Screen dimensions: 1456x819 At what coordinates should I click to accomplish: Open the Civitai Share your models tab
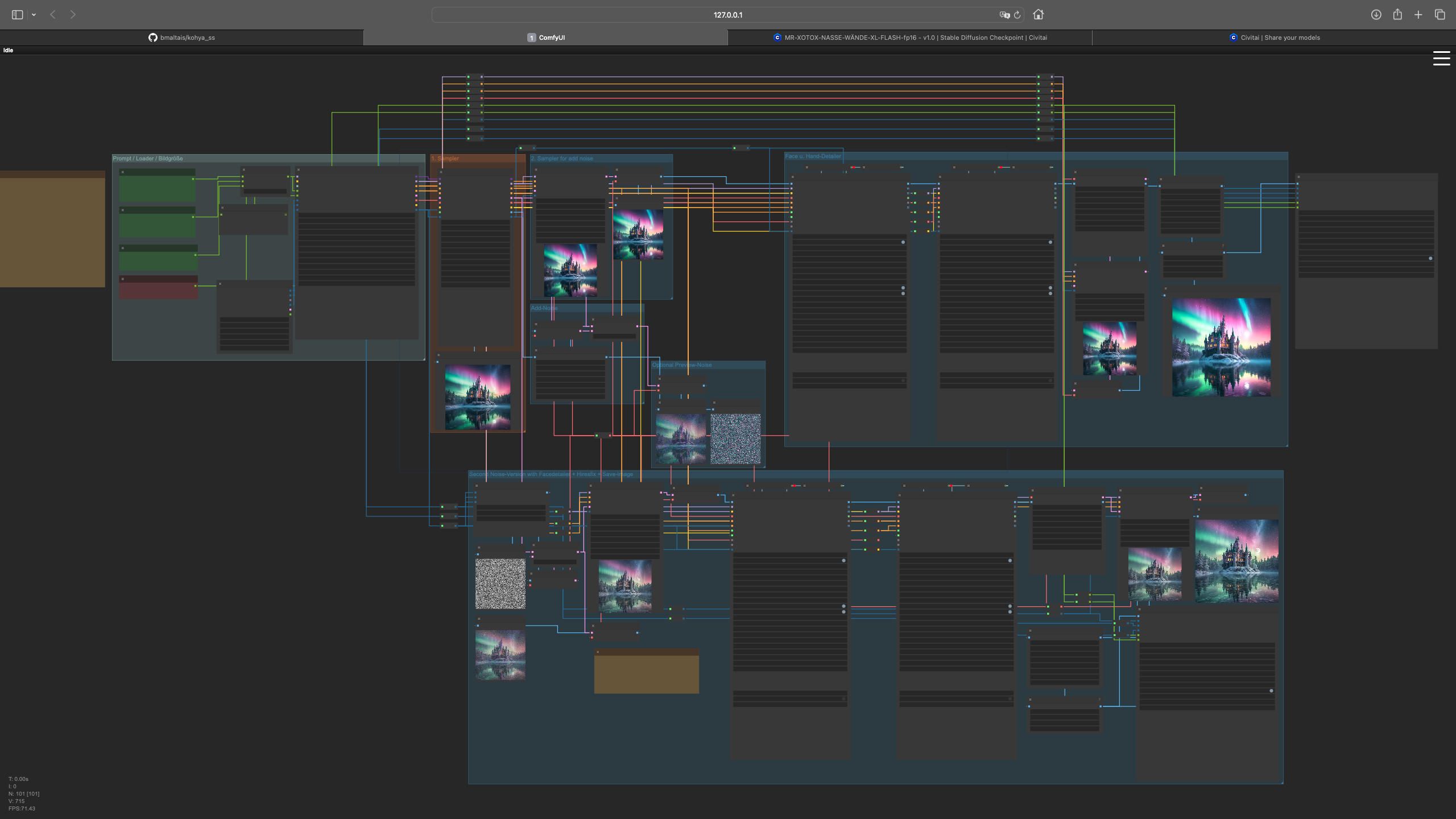pyautogui.click(x=1274, y=38)
